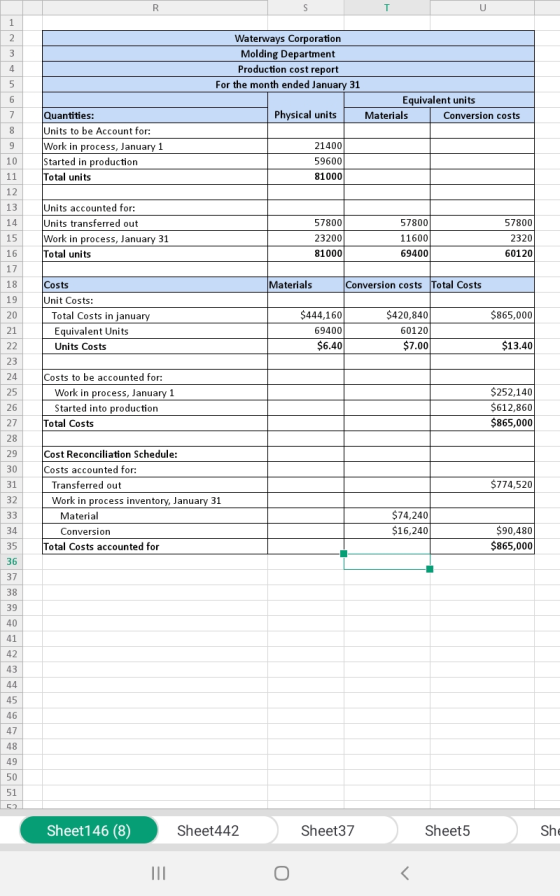Screen dimensions: 560x896
Task: Click the value 60120 in row 16
Action: [x=518, y=254]
